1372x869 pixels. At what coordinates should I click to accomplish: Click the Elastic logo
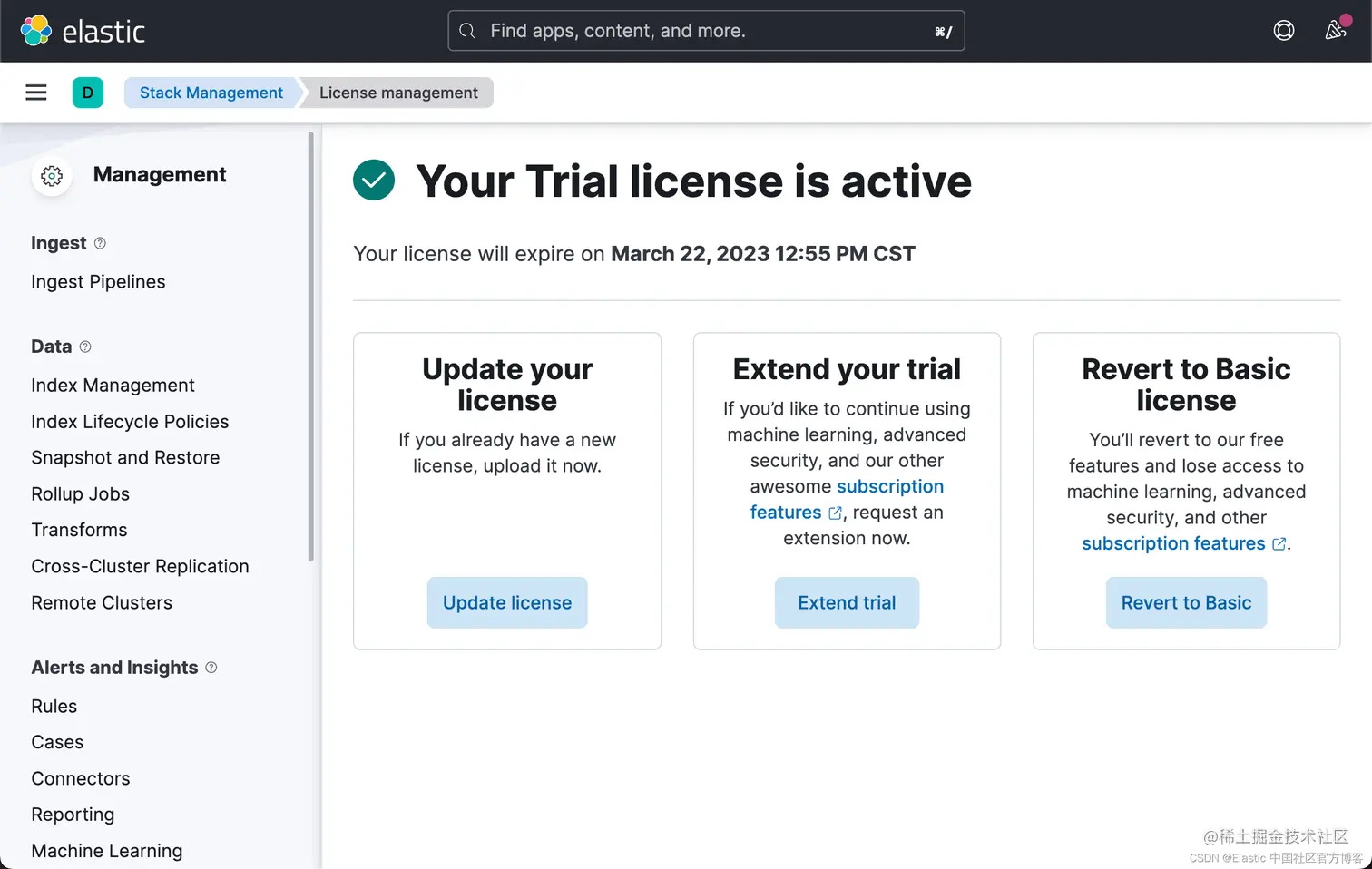(83, 31)
